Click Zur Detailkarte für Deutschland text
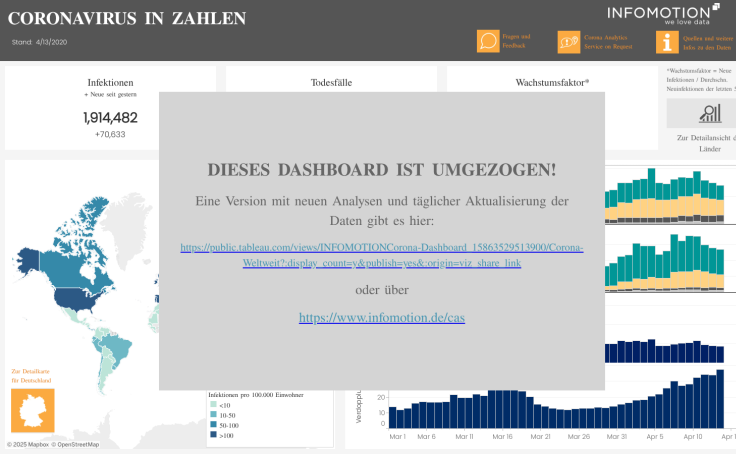This screenshot has height=454, width=736. (31, 376)
